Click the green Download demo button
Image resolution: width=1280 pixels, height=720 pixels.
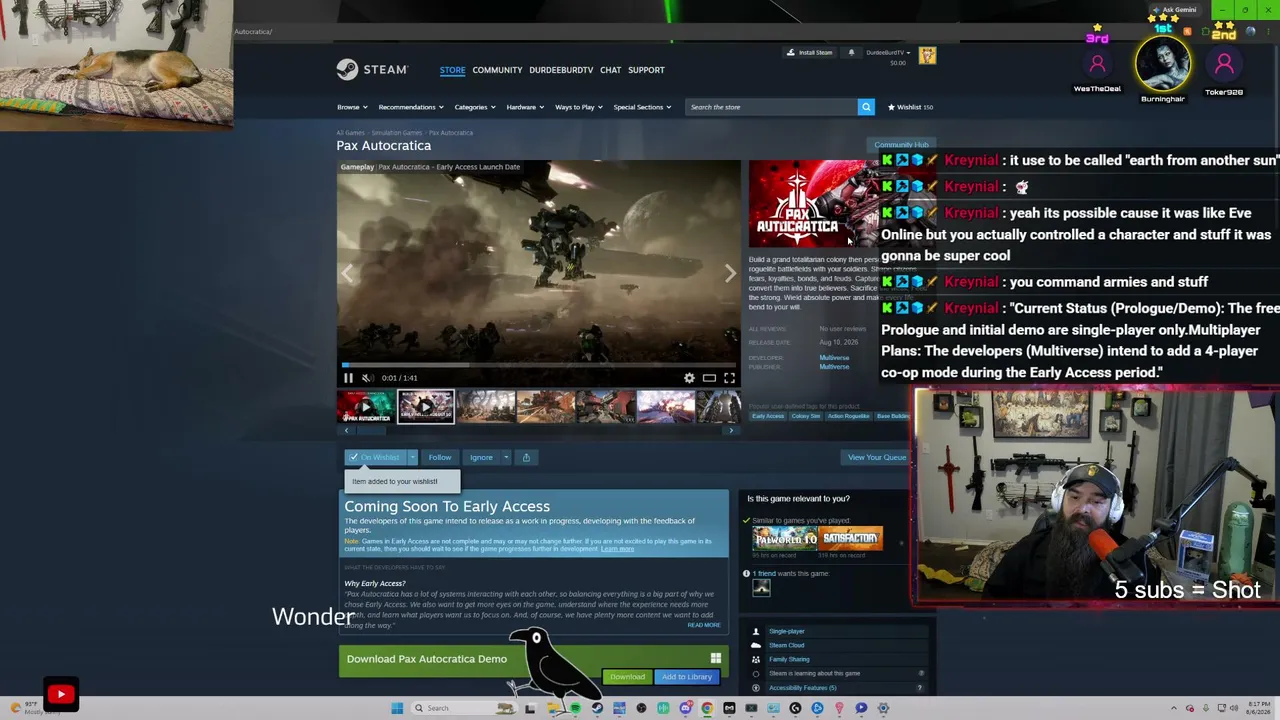(628, 677)
